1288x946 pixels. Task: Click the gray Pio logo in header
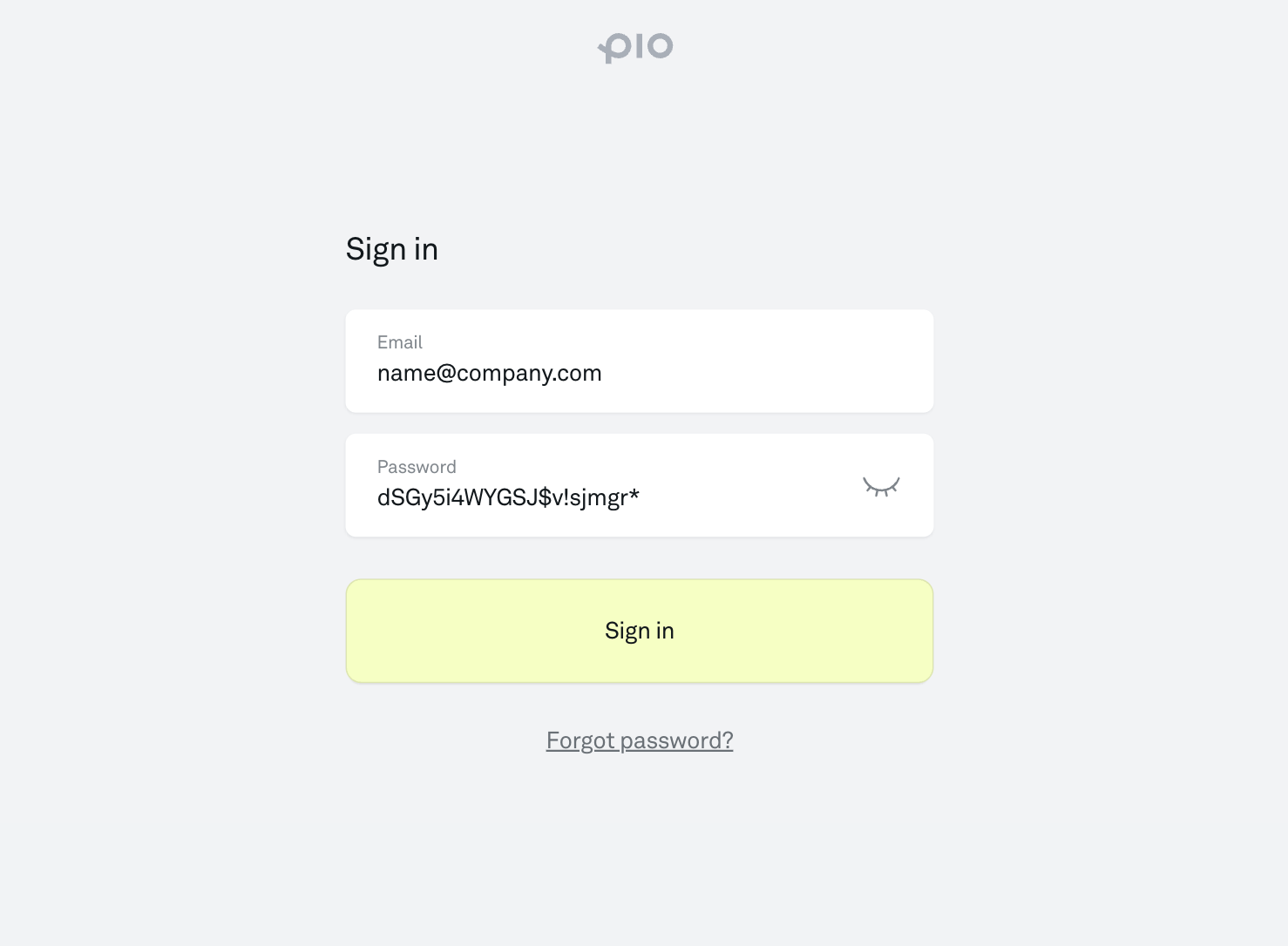[x=635, y=47]
